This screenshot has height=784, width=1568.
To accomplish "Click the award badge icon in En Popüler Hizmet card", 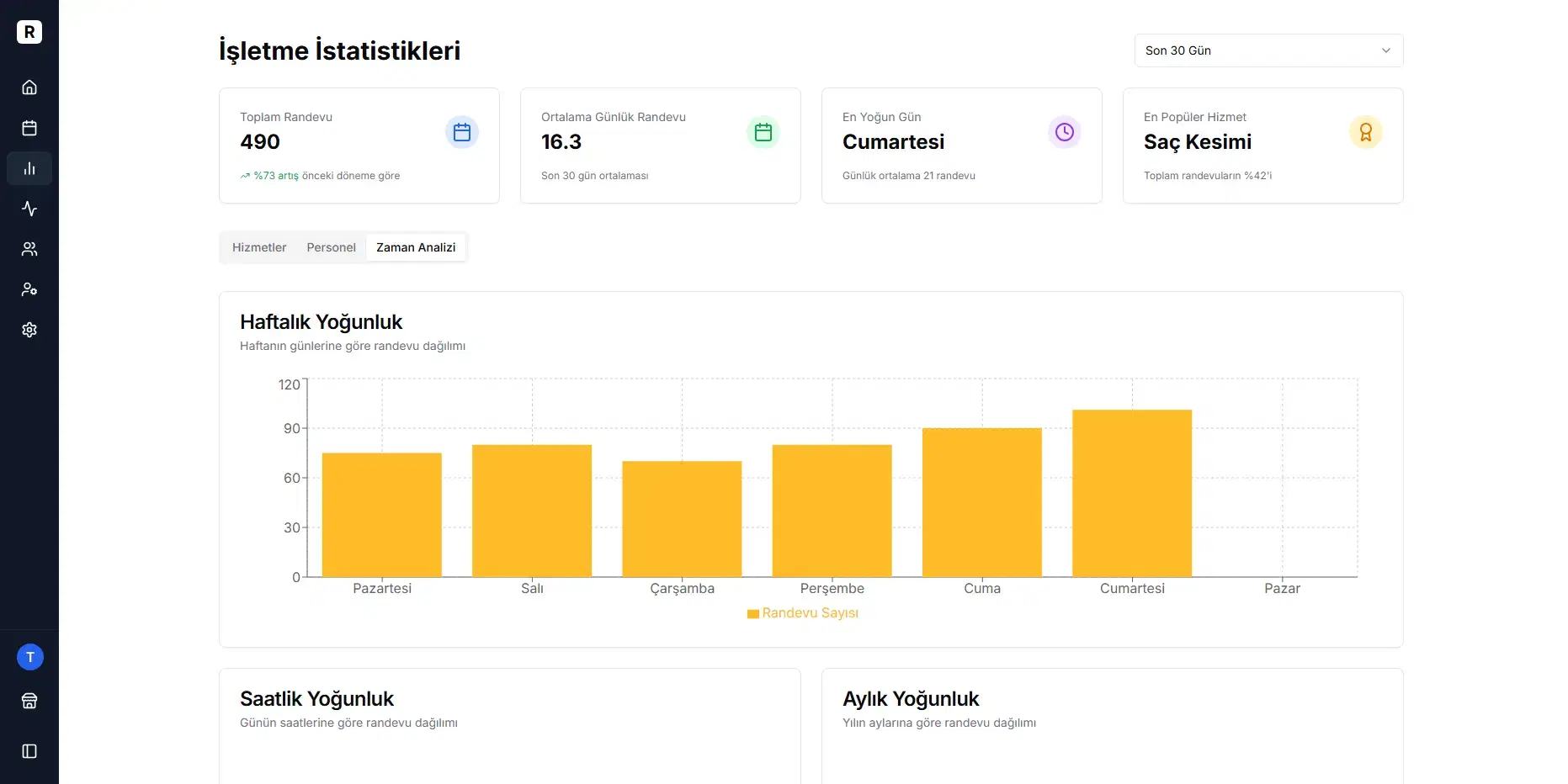I will pos(1366,132).
